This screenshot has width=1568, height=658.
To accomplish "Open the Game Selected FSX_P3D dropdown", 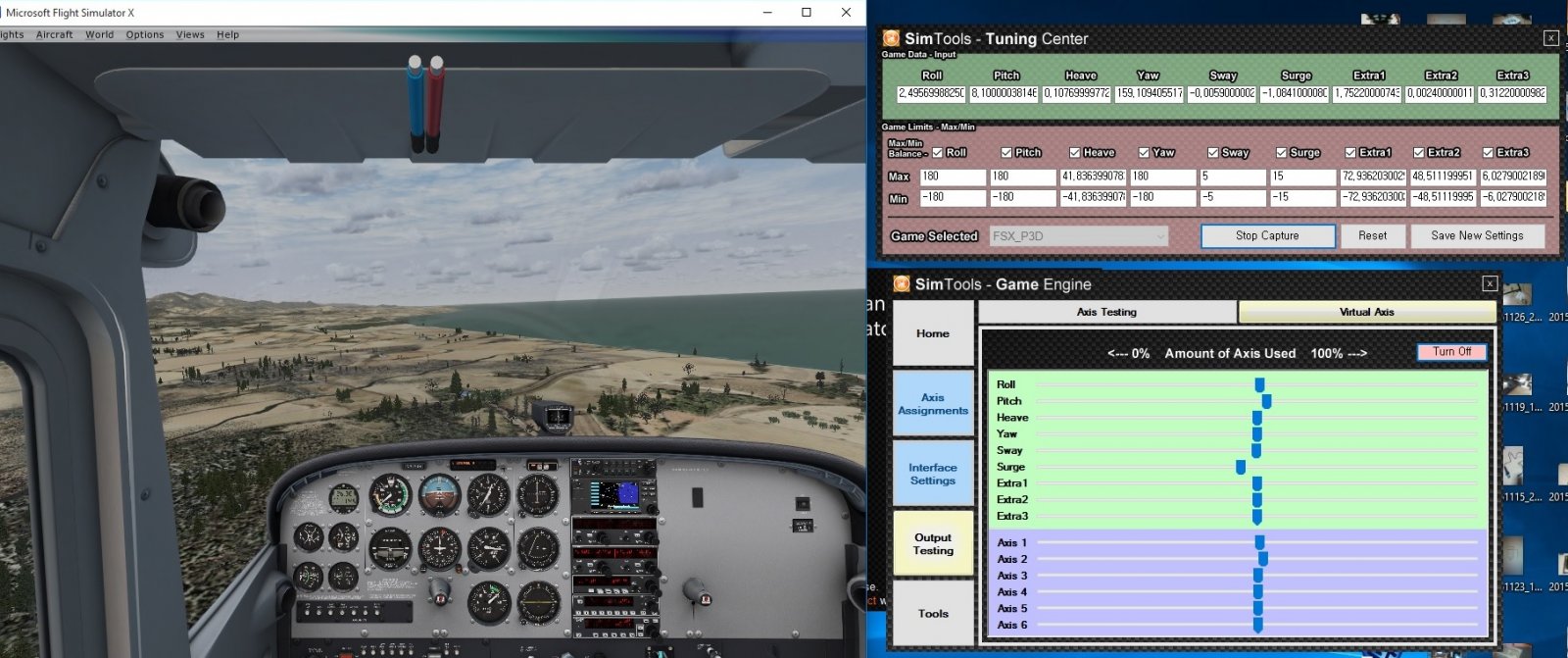I will click(x=1079, y=235).
